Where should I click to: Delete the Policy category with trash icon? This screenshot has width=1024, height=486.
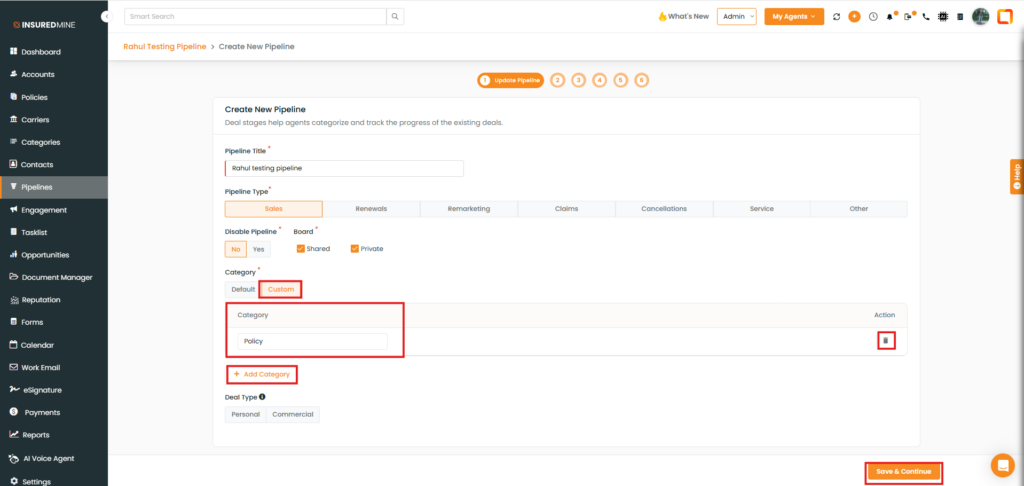[885, 341]
